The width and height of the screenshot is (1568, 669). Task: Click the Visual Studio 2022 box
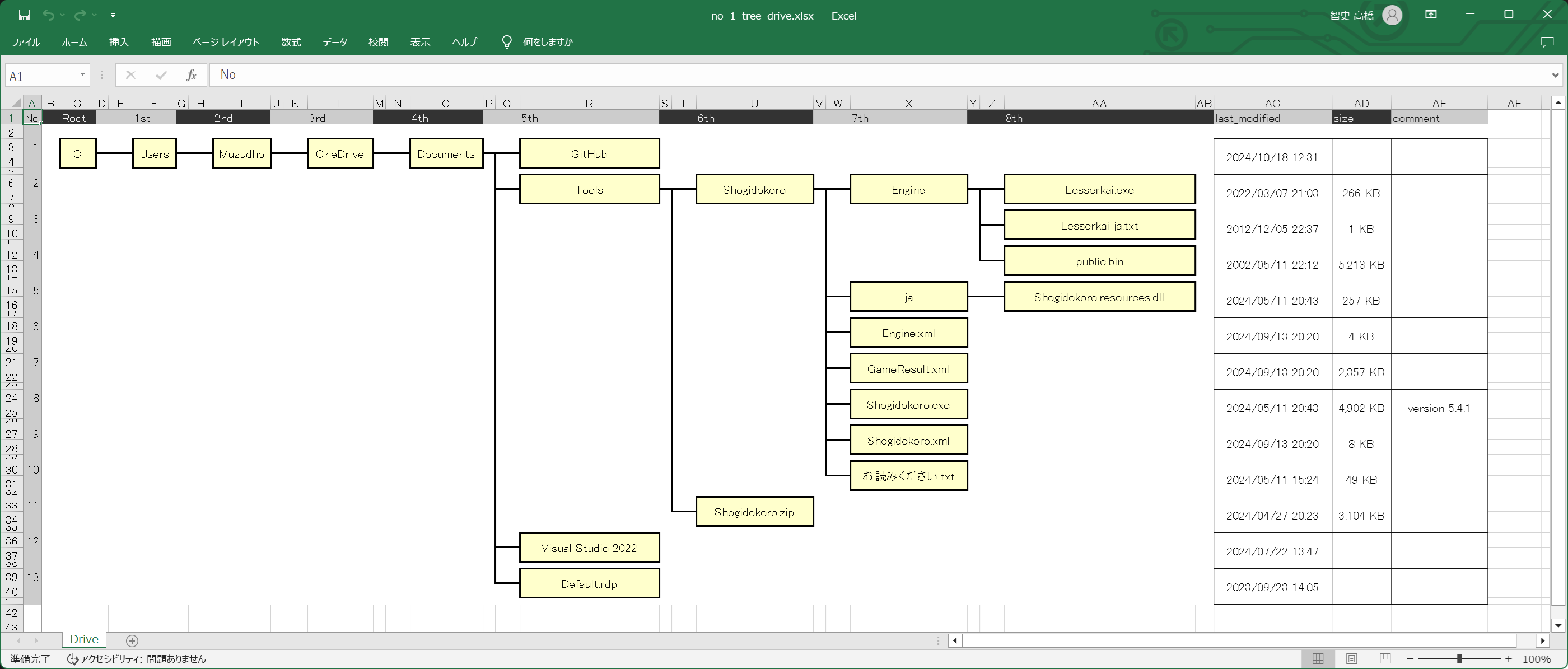[589, 548]
